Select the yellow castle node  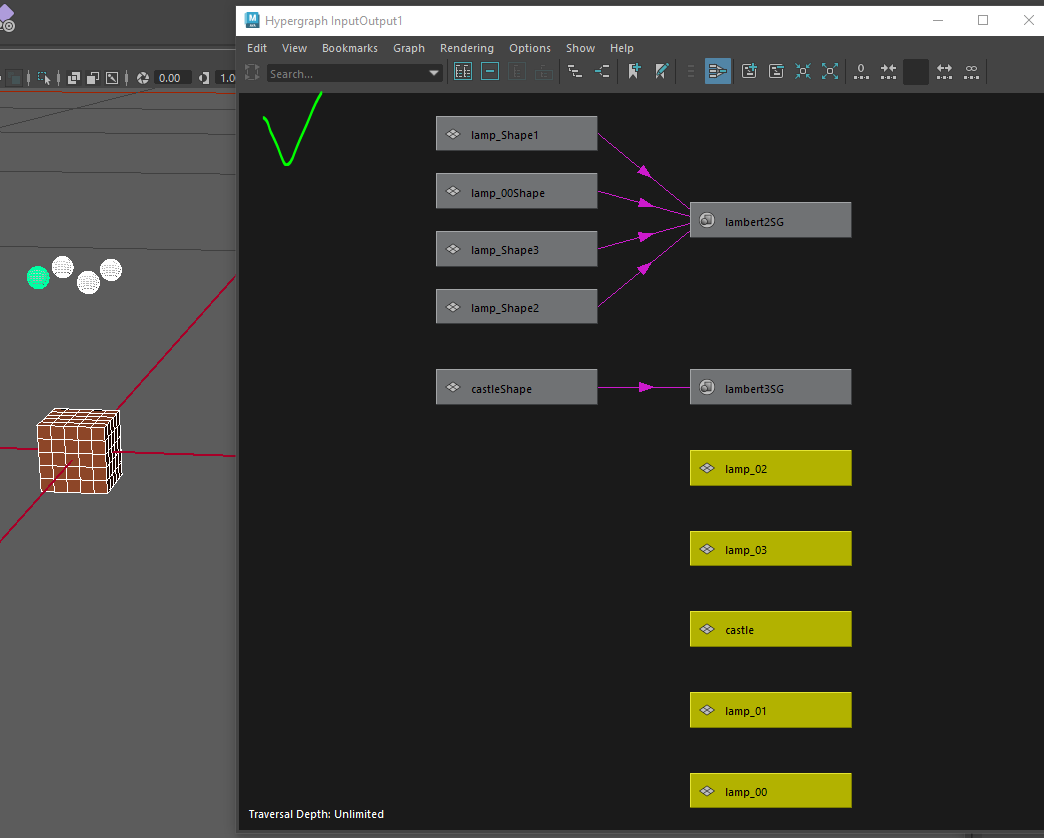(x=770, y=630)
